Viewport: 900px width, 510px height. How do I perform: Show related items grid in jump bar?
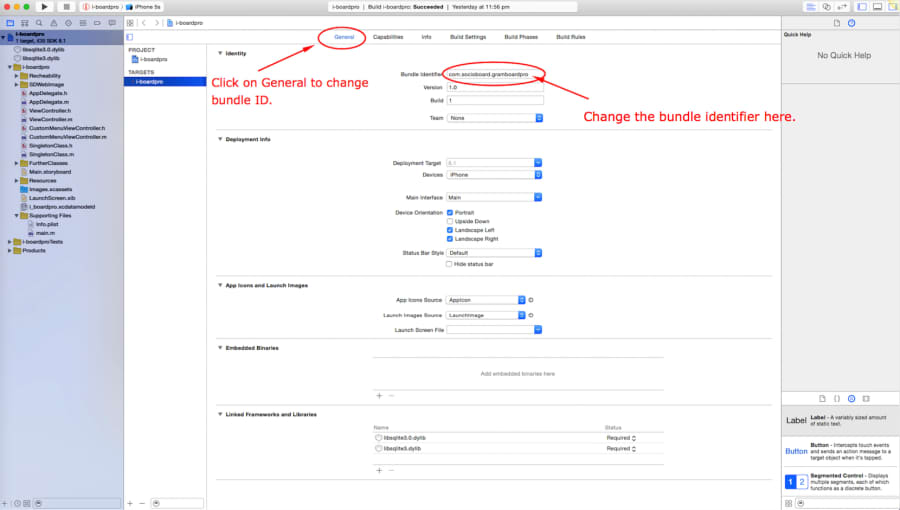[x=130, y=23]
